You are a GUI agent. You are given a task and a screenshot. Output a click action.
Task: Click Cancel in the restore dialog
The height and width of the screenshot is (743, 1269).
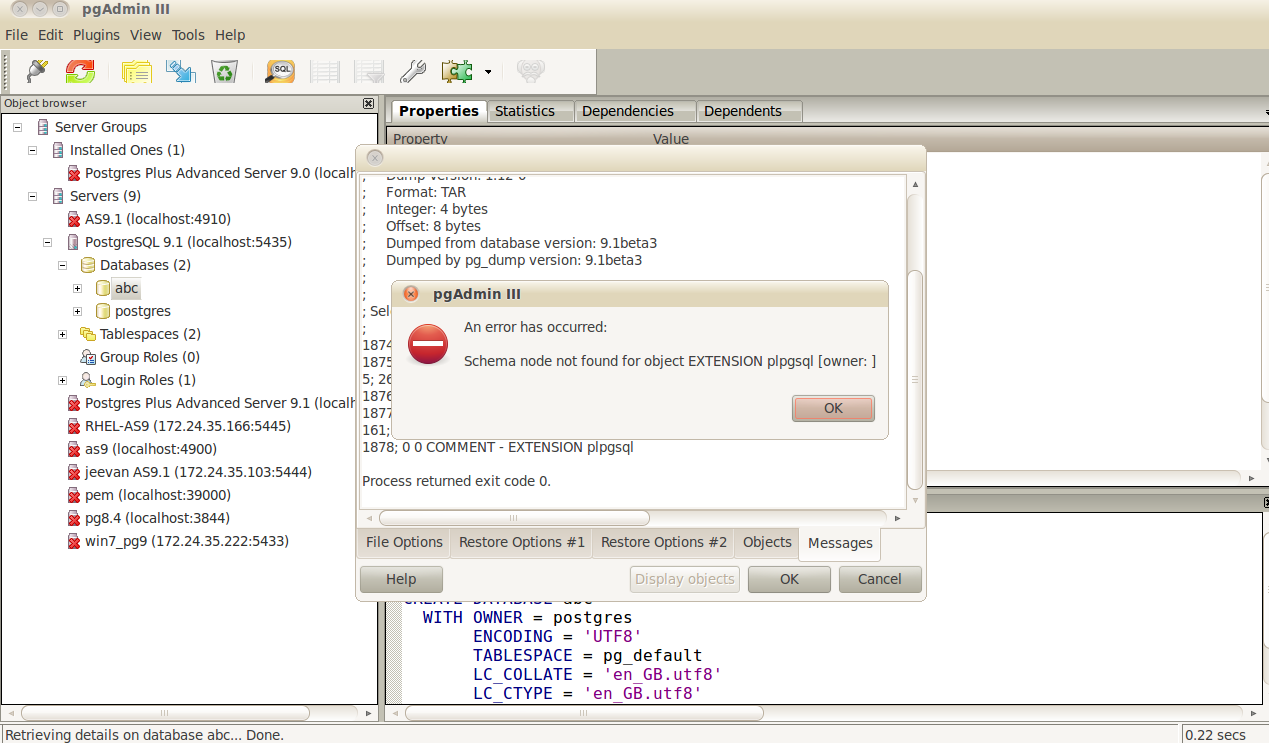coord(879,579)
